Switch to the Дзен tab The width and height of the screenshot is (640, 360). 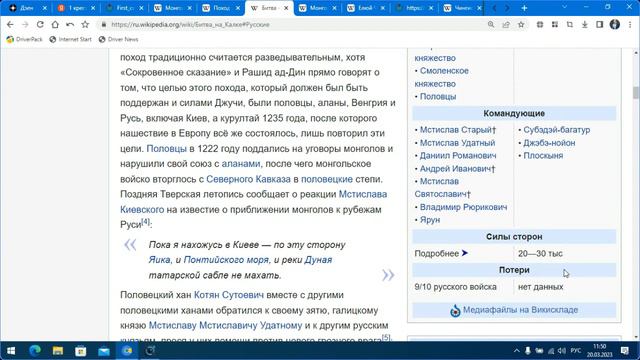click(26, 8)
